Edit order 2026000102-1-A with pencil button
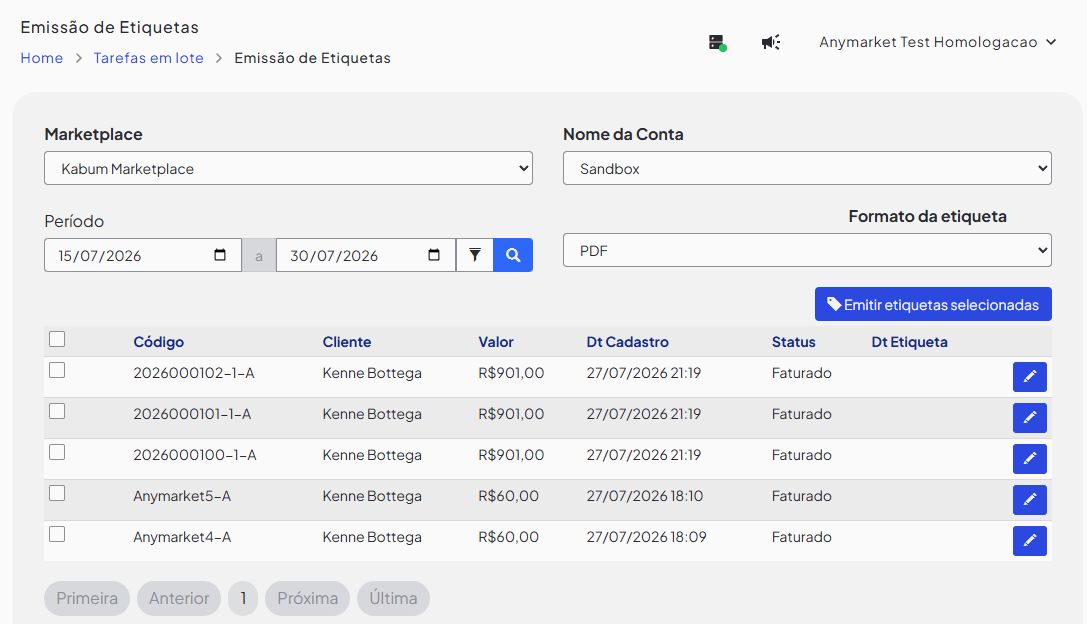The height and width of the screenshot is (624, 1087). (1029, 376)
